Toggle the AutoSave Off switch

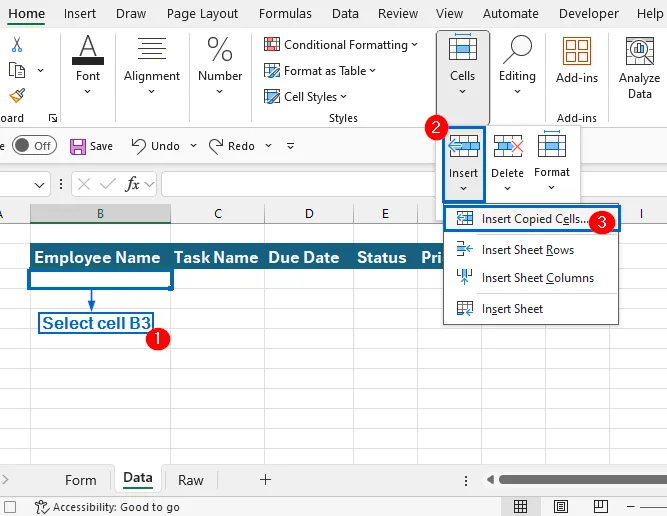coord(34,146)
